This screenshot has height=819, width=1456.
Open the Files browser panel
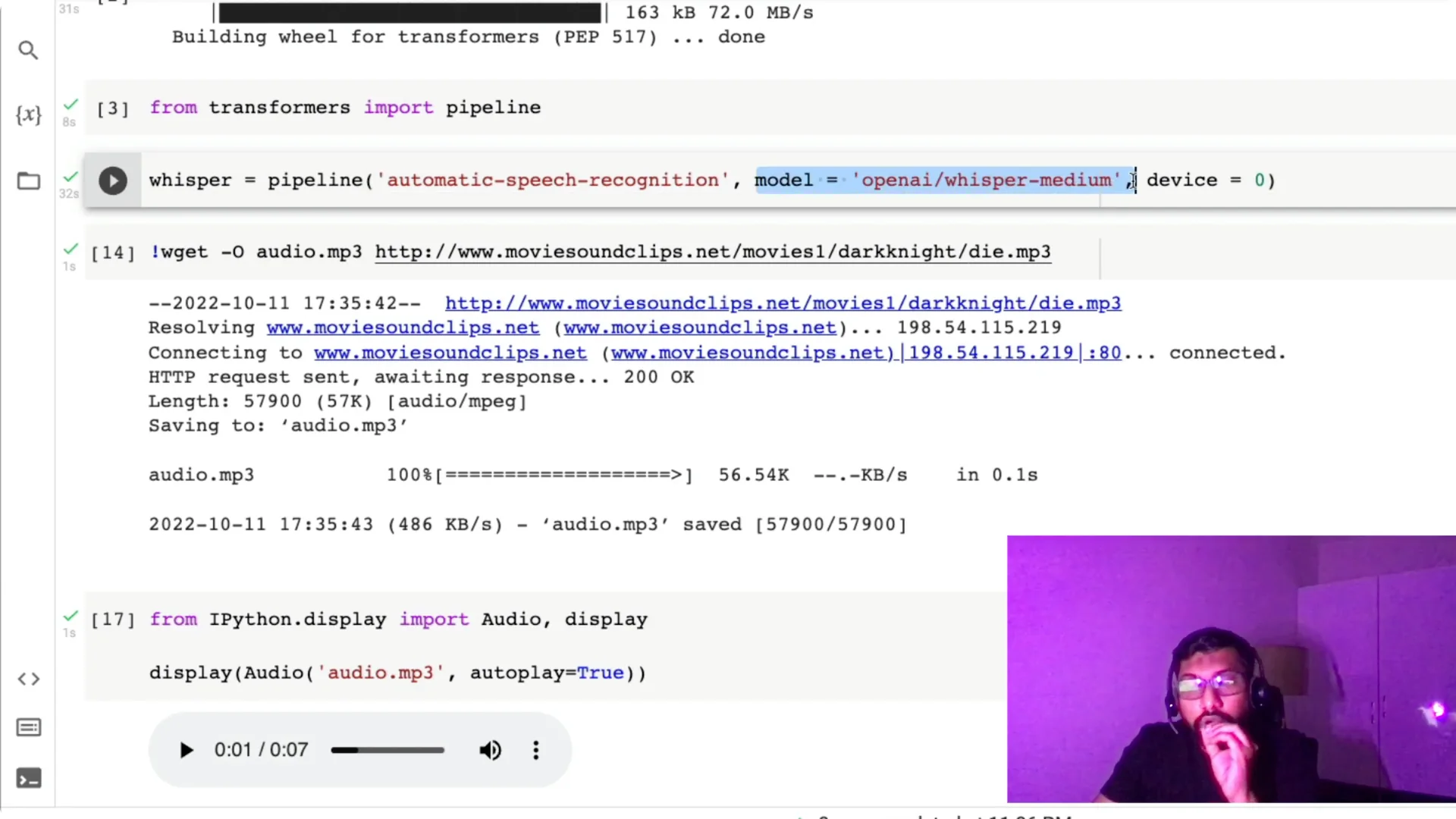(x=29, y=181)
